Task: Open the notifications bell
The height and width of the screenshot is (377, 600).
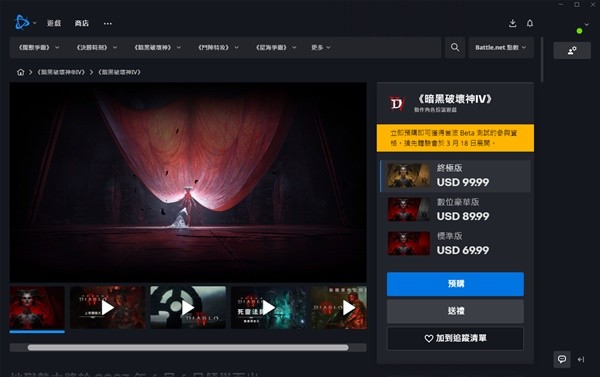Action: (530, 23)
